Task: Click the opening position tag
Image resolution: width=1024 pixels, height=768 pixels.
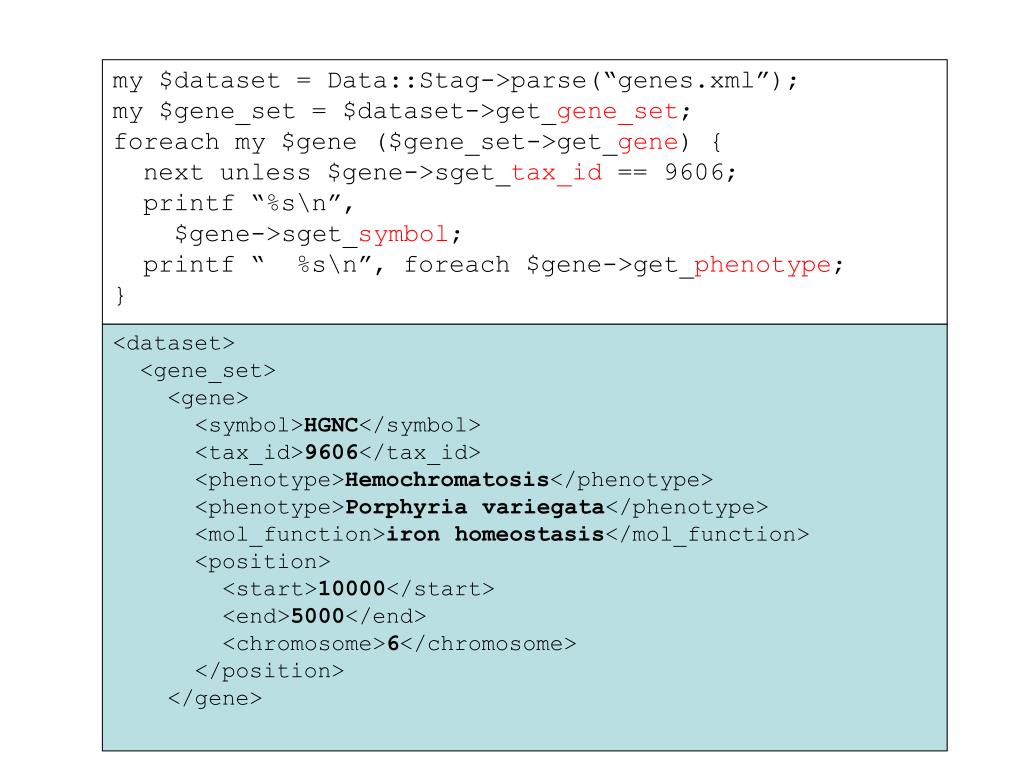Action: click(263, 562)
